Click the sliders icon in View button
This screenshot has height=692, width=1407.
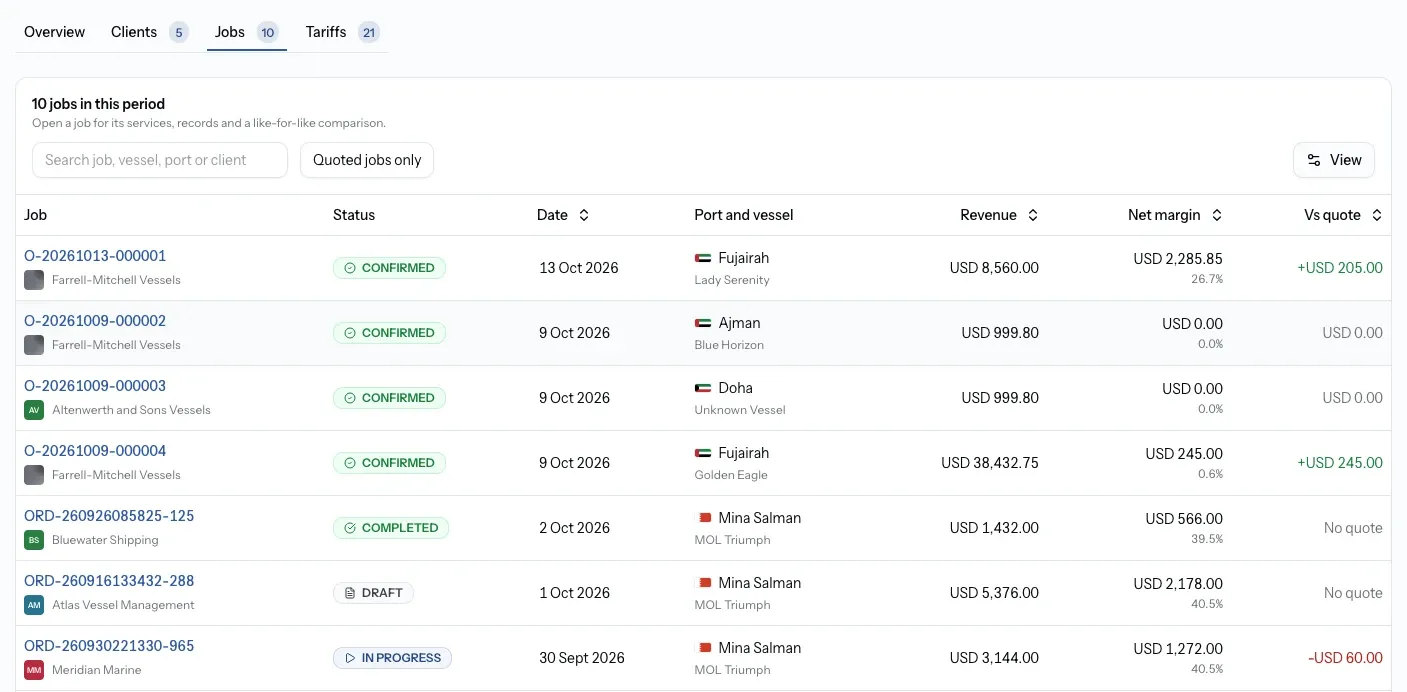(1313, 160)
